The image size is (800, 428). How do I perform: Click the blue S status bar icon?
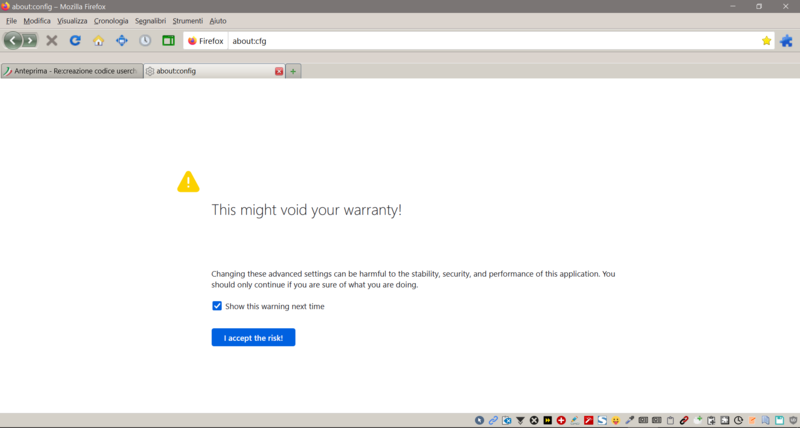click(x=602, y=420)
